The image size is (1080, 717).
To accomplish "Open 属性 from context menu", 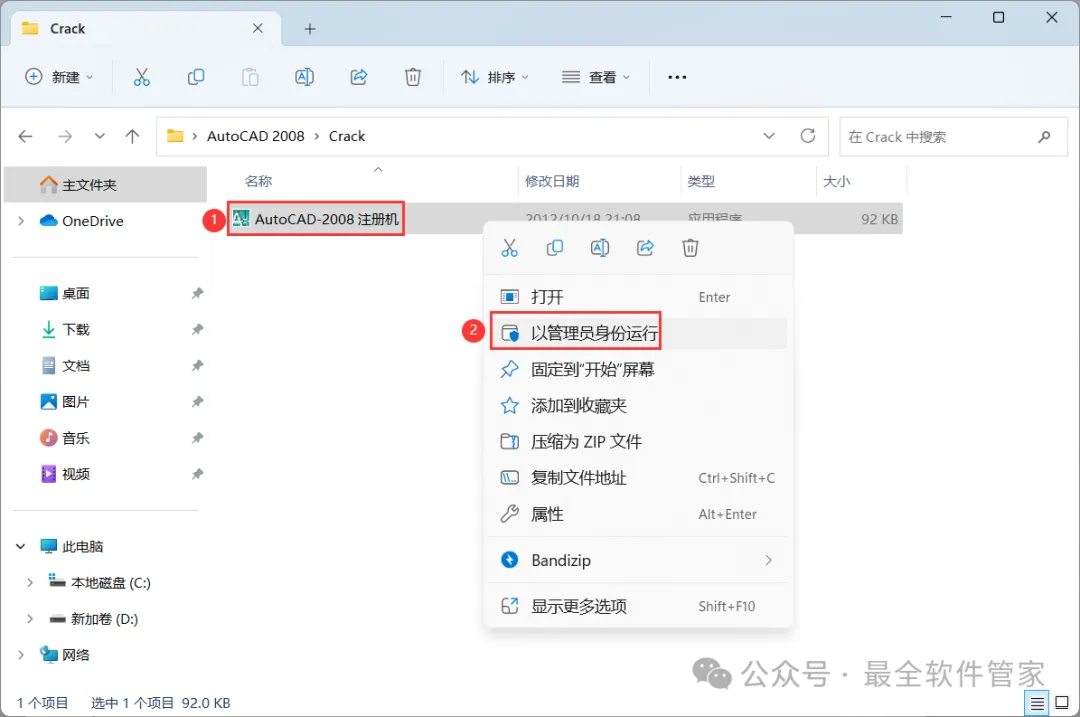I will (638, 514).
